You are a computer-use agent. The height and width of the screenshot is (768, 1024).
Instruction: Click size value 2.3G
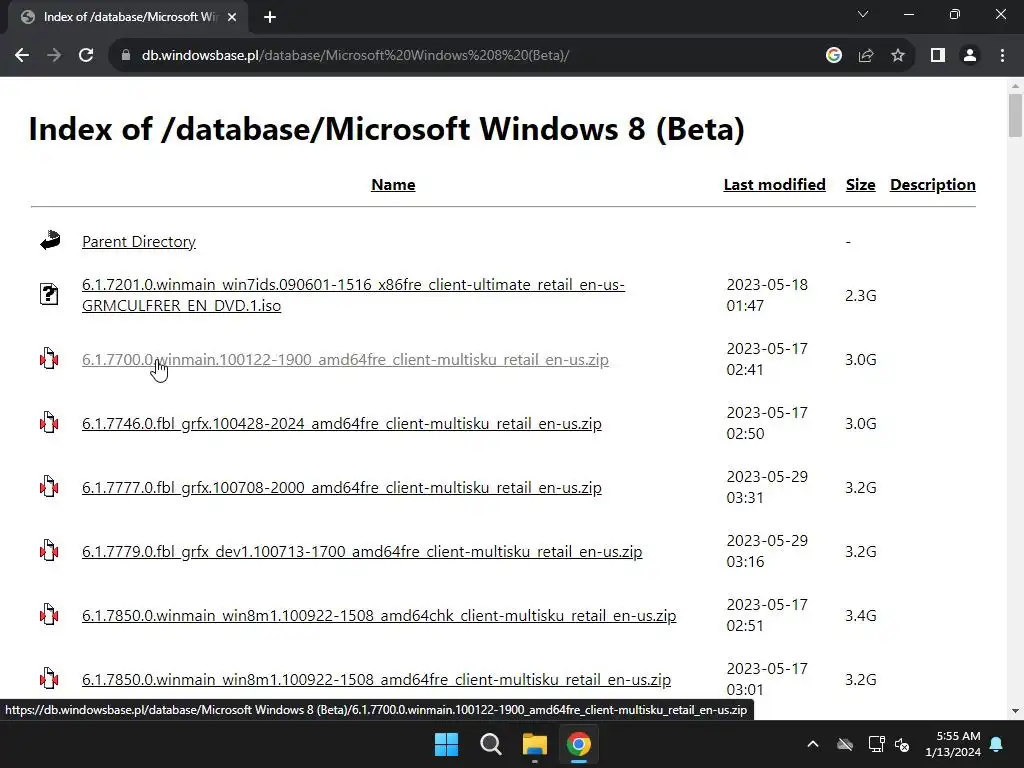click(860, 296)
